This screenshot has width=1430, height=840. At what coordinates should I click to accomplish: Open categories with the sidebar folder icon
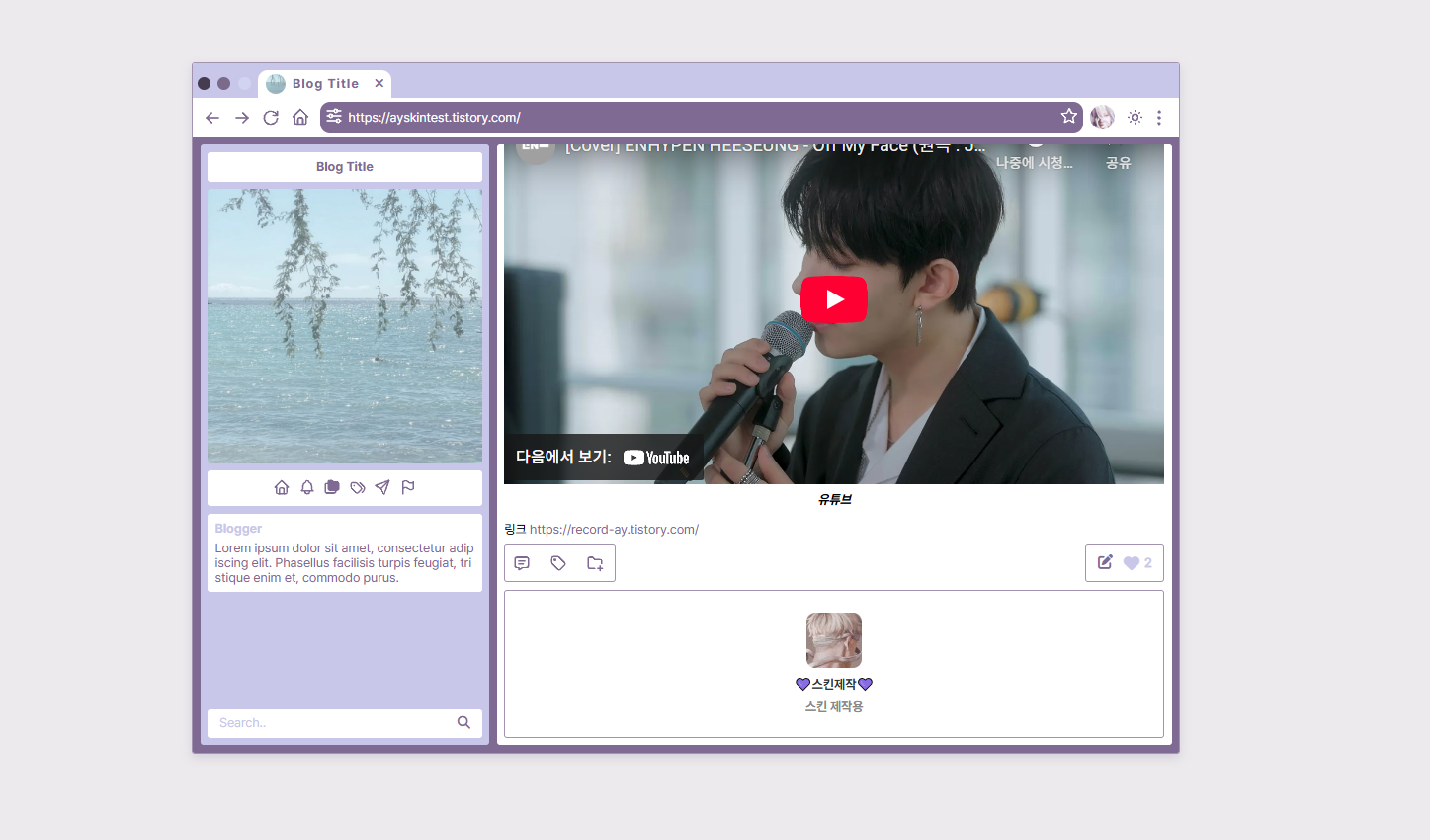(332, 487)
